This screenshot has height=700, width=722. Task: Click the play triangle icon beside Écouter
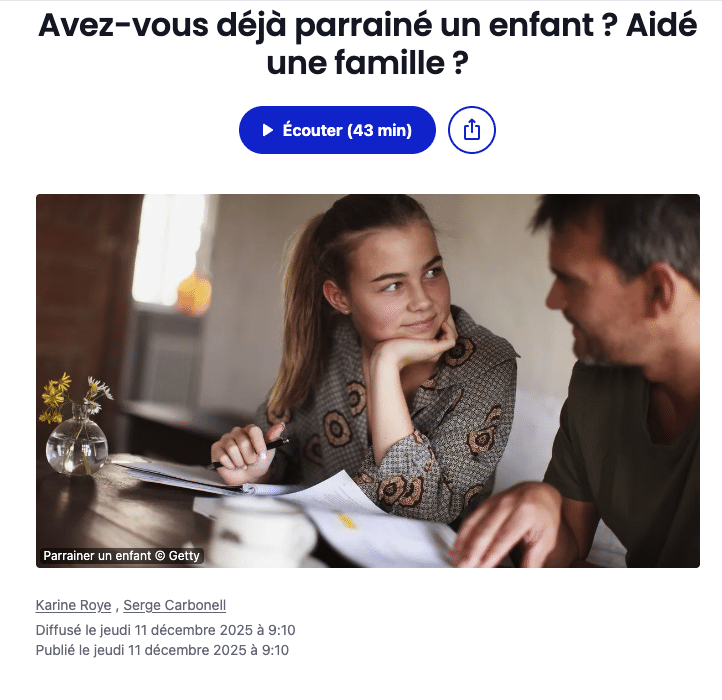tap(268, 130)
